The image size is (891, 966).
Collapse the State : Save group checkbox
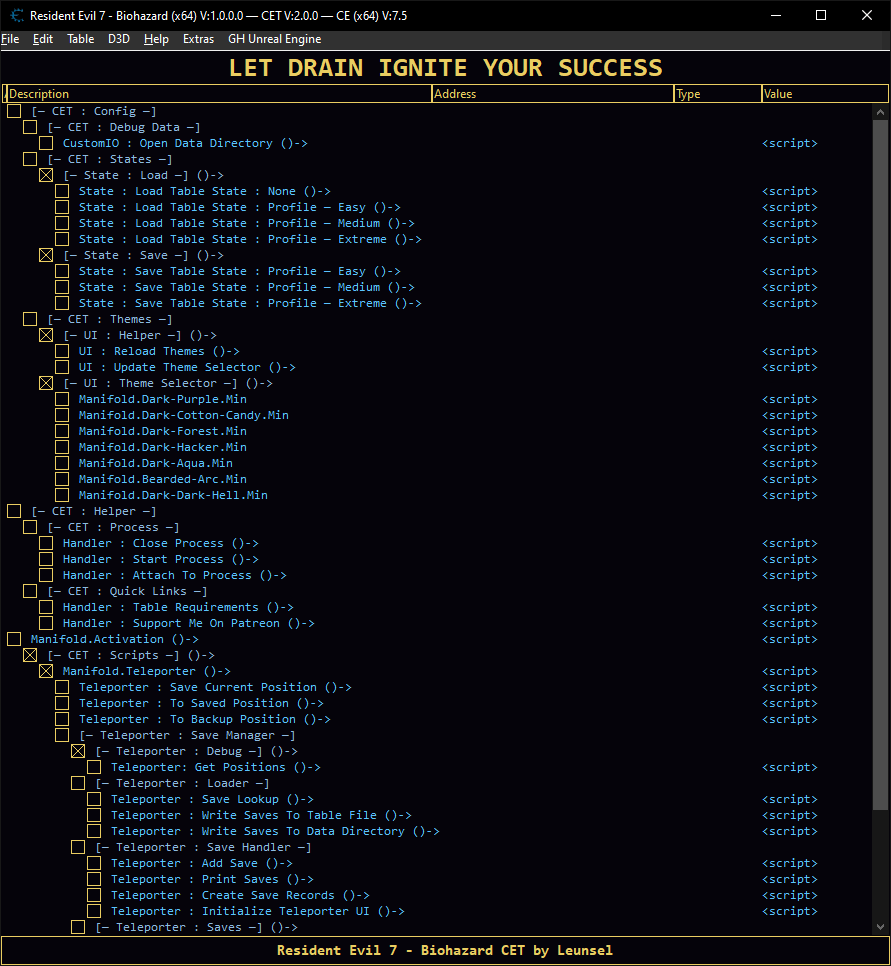coord(46,255)
